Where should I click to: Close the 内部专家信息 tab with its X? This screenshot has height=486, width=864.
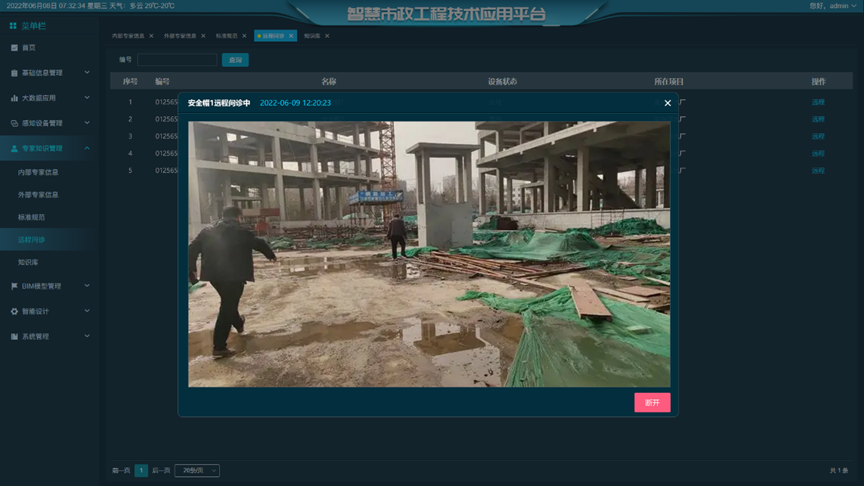151,36
